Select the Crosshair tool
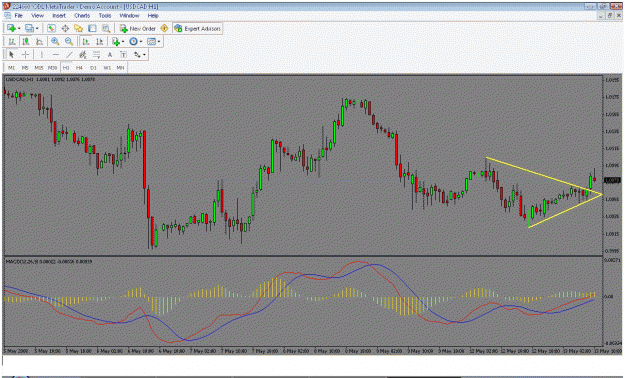This screenshot has height=378, width=625. (26, 55)
